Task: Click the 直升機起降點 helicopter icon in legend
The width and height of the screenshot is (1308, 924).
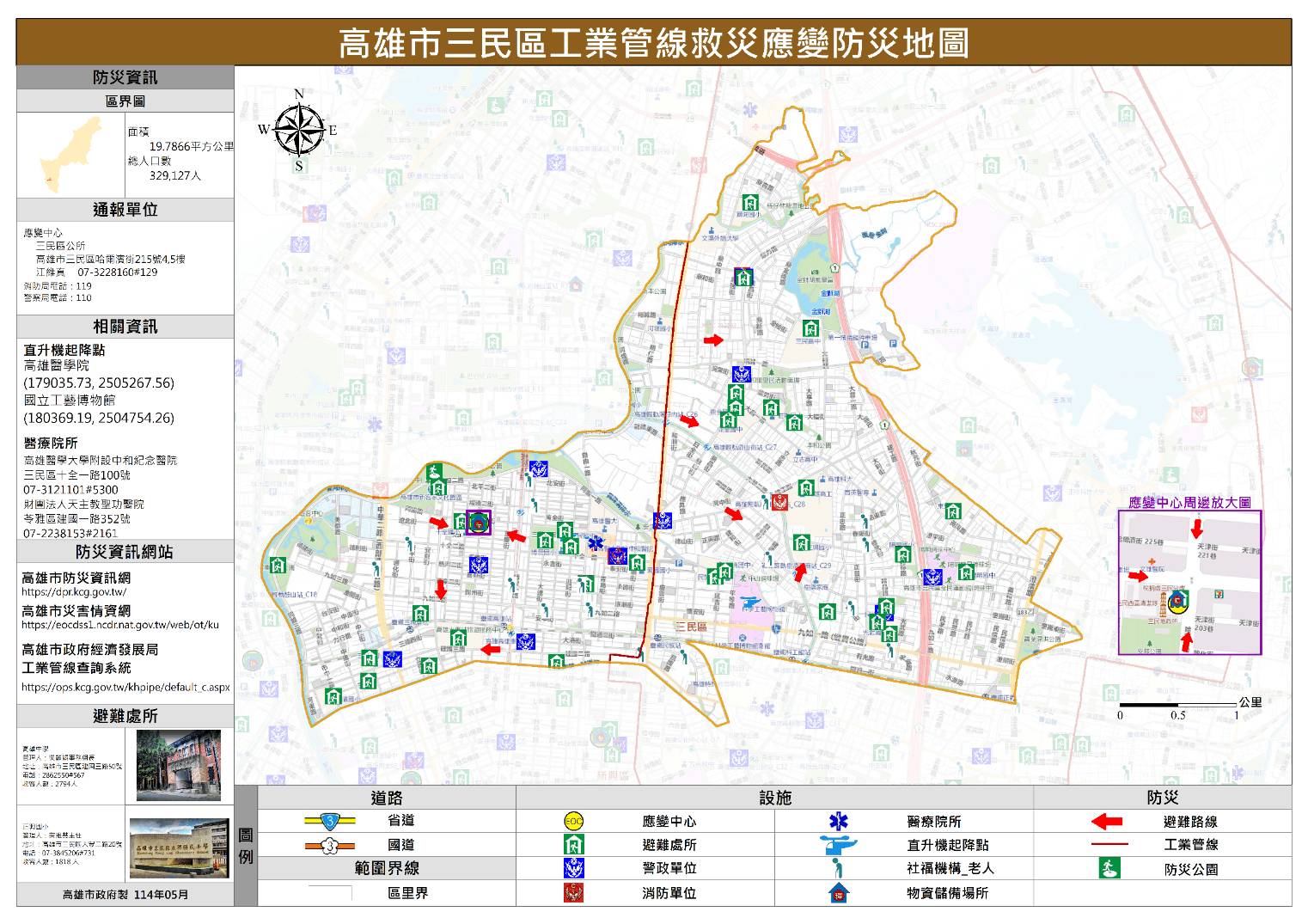Action: pos(838,845)
